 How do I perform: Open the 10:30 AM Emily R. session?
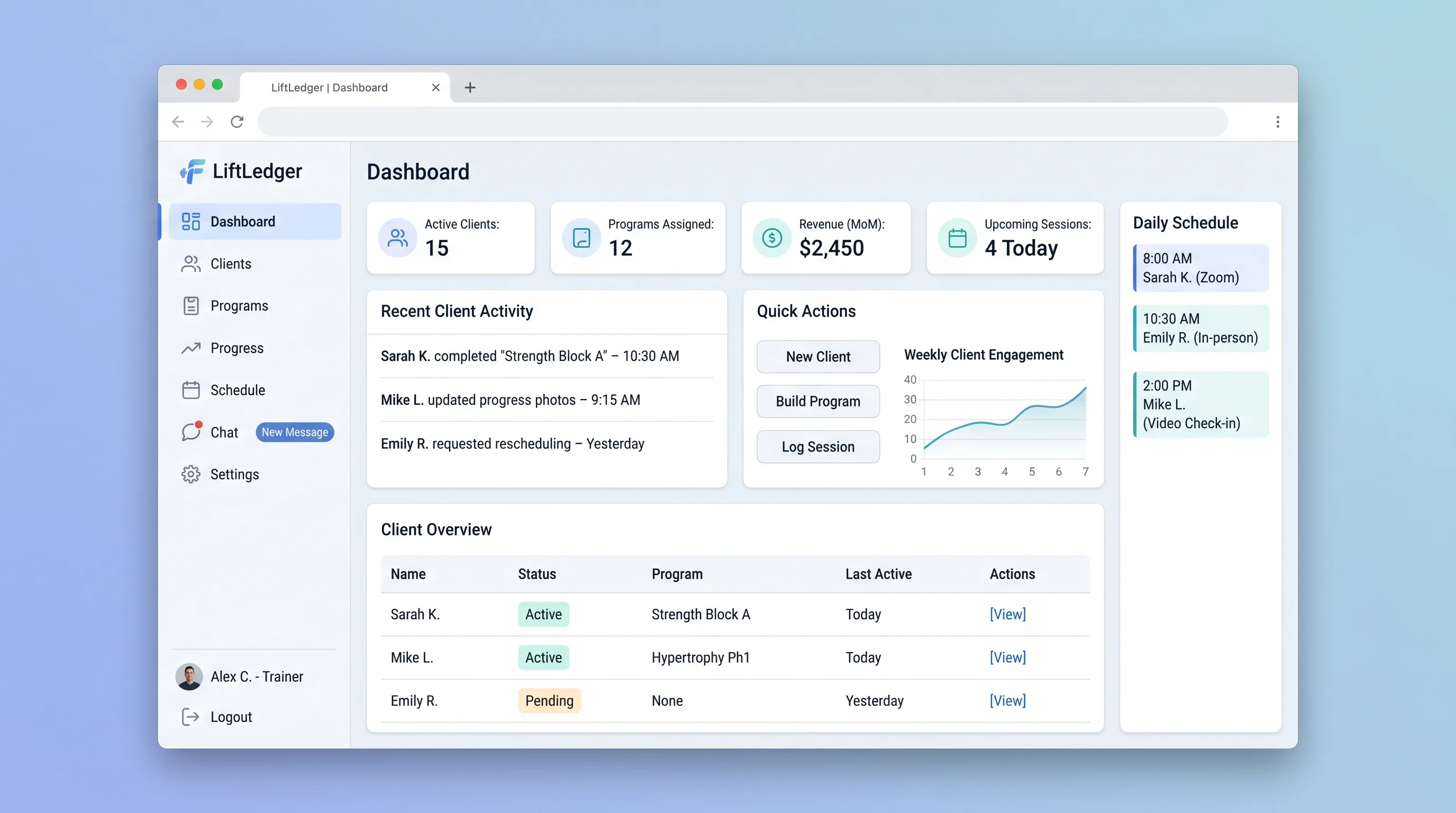pos(1200,329)
